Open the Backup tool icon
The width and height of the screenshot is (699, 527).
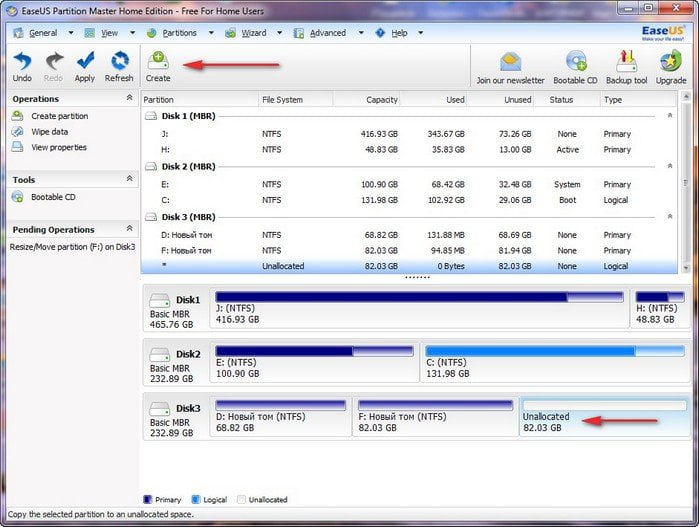(627, 62)
